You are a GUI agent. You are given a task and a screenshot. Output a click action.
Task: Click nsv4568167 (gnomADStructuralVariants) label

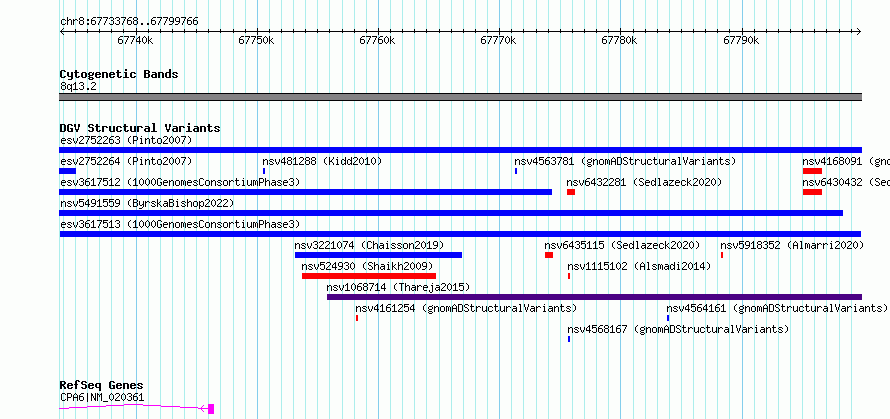678,329
